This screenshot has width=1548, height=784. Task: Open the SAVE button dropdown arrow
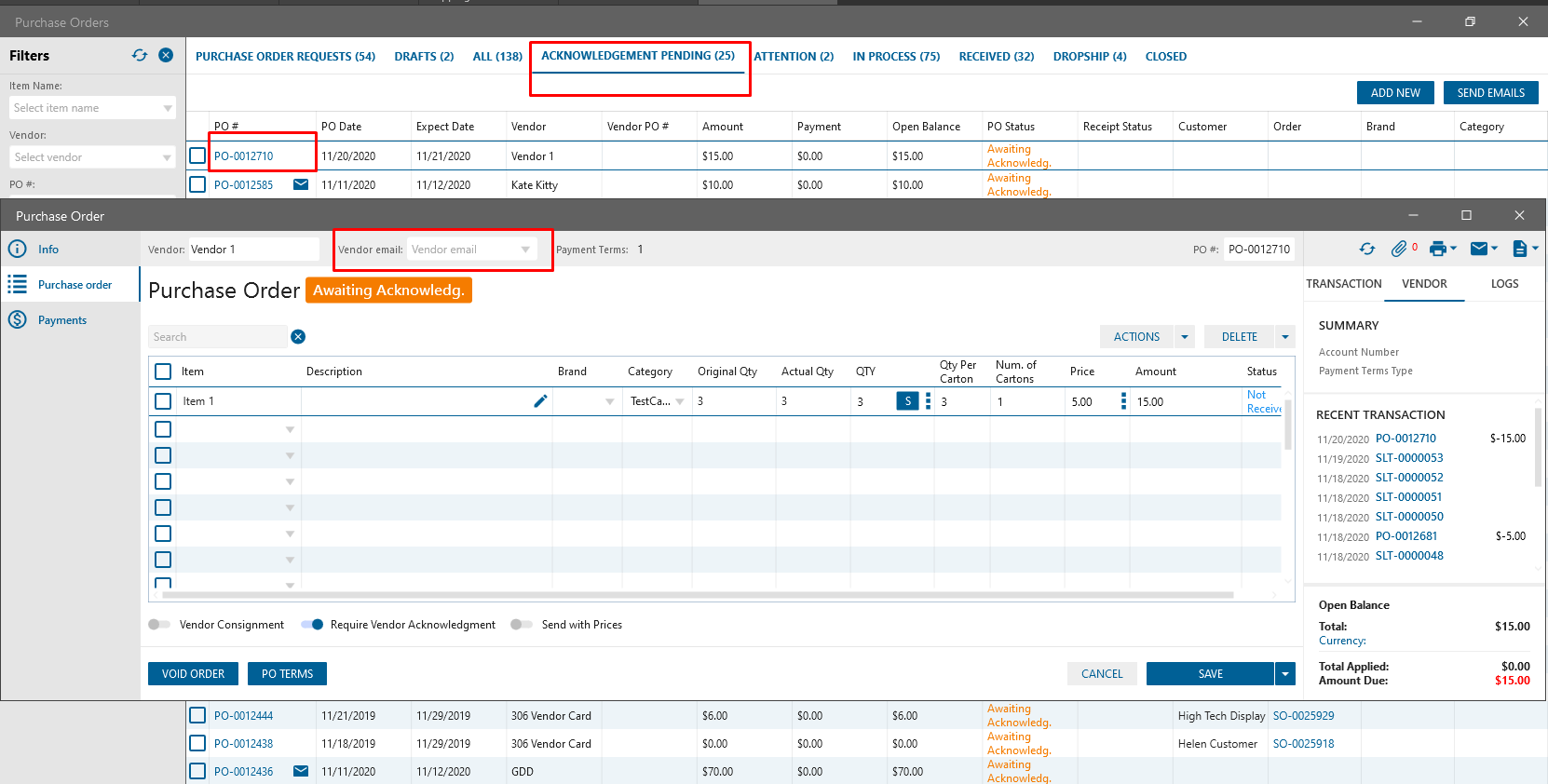(1285, 674)
